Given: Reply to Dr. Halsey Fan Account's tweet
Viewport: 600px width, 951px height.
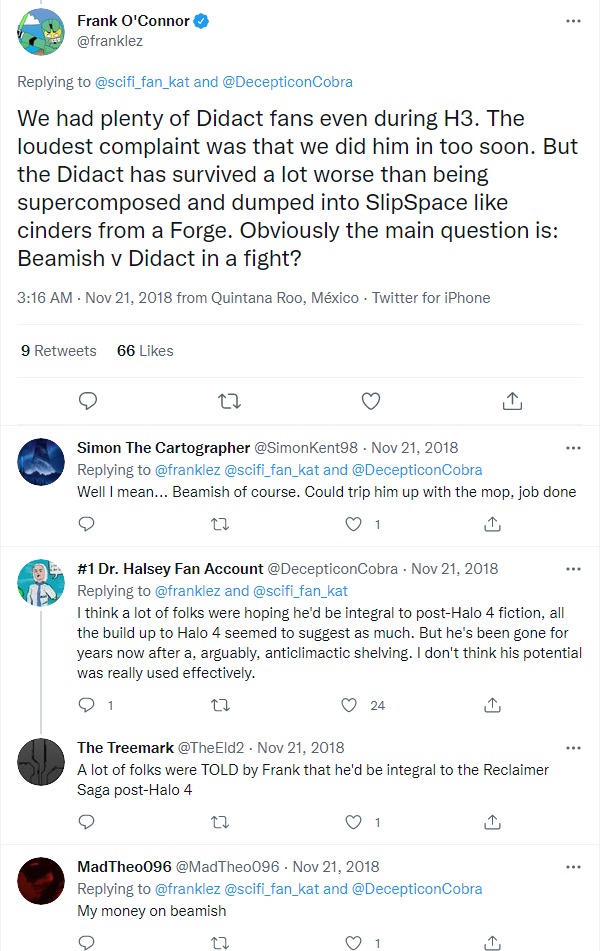Looking at the screenshot, I should point(87,705).
